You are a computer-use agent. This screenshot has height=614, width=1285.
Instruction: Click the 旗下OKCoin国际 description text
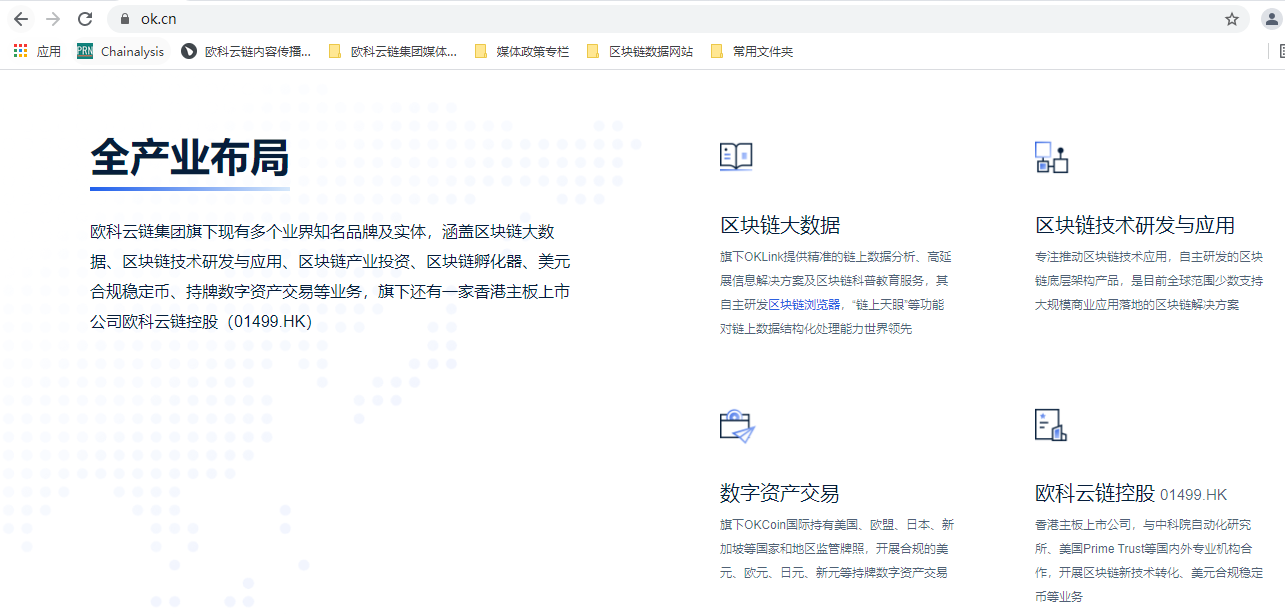coord(837,549)
